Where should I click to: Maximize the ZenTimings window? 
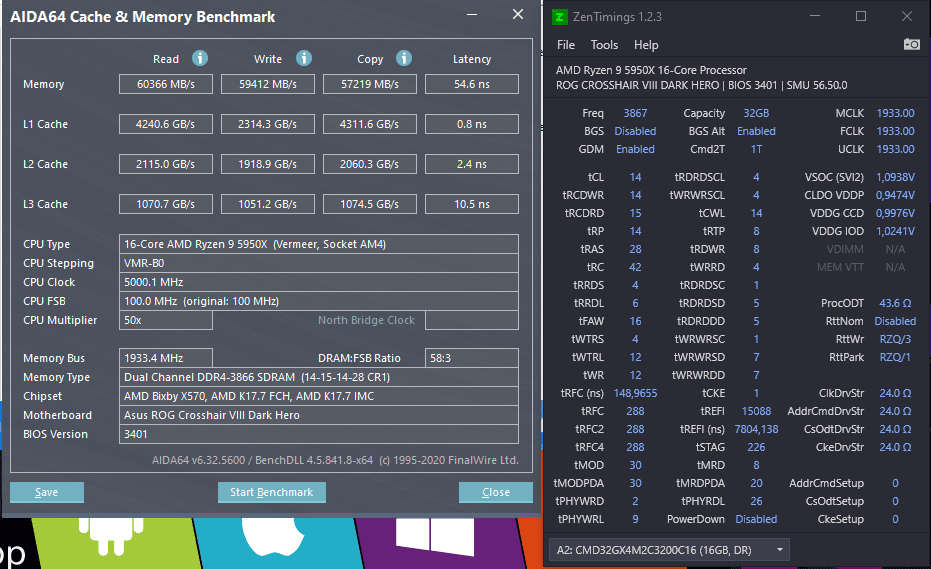click(861, 17)
